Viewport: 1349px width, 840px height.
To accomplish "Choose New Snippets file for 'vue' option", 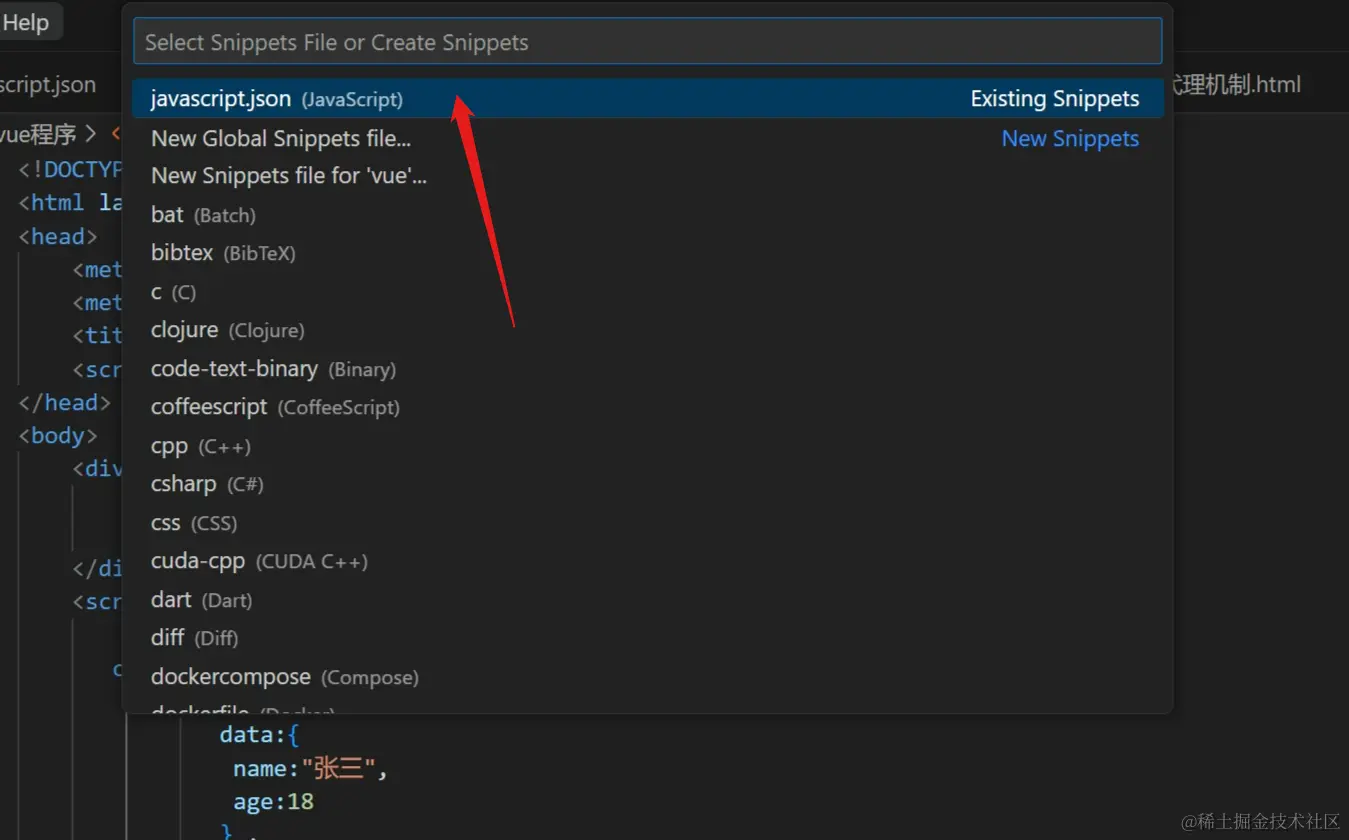I will (647, 176).
